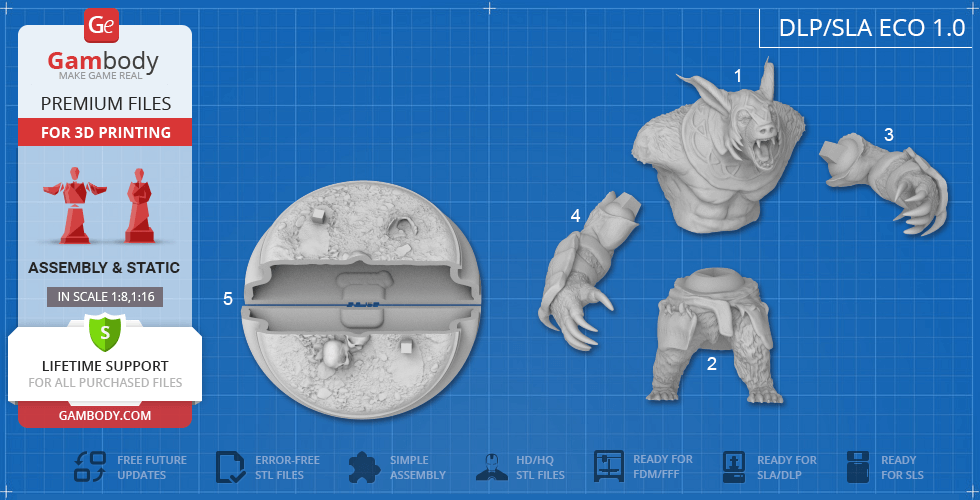Click the simple assembly puzzle icon

pos(364,468)
